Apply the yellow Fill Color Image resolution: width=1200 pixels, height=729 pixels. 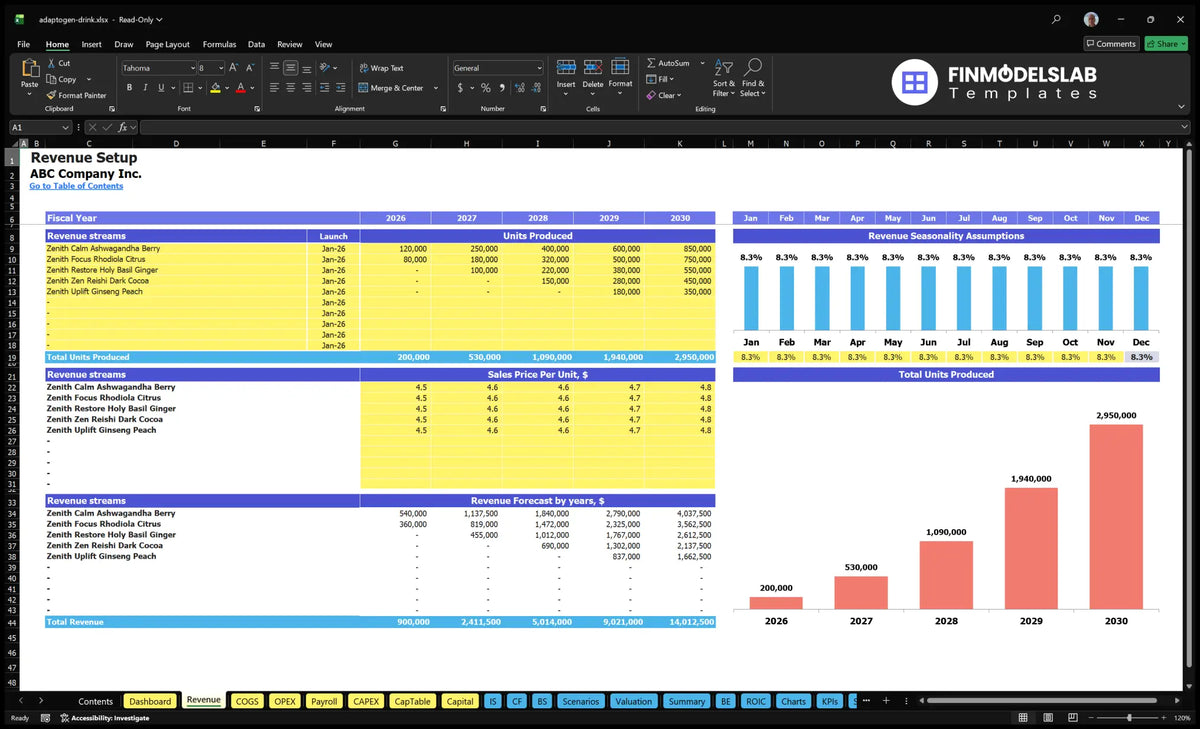[215, 88]
